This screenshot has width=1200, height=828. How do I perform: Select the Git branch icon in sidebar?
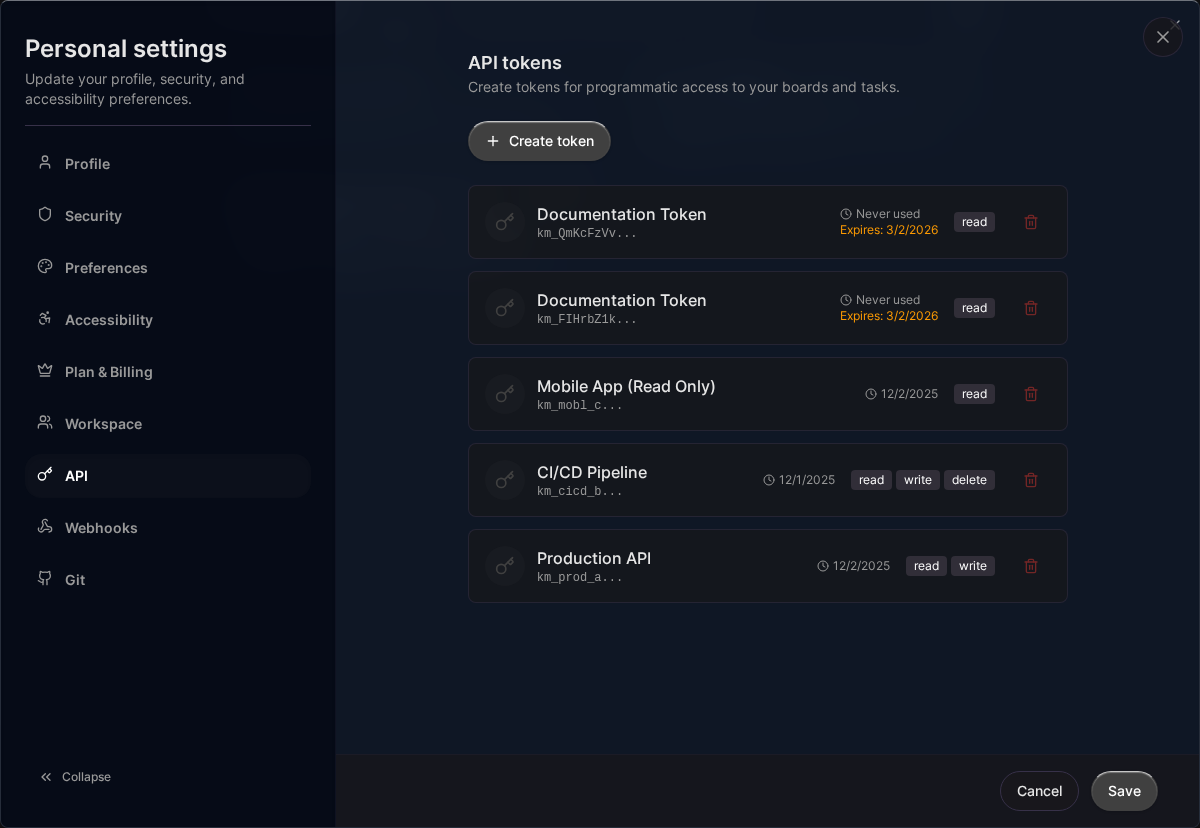(44, 579)
